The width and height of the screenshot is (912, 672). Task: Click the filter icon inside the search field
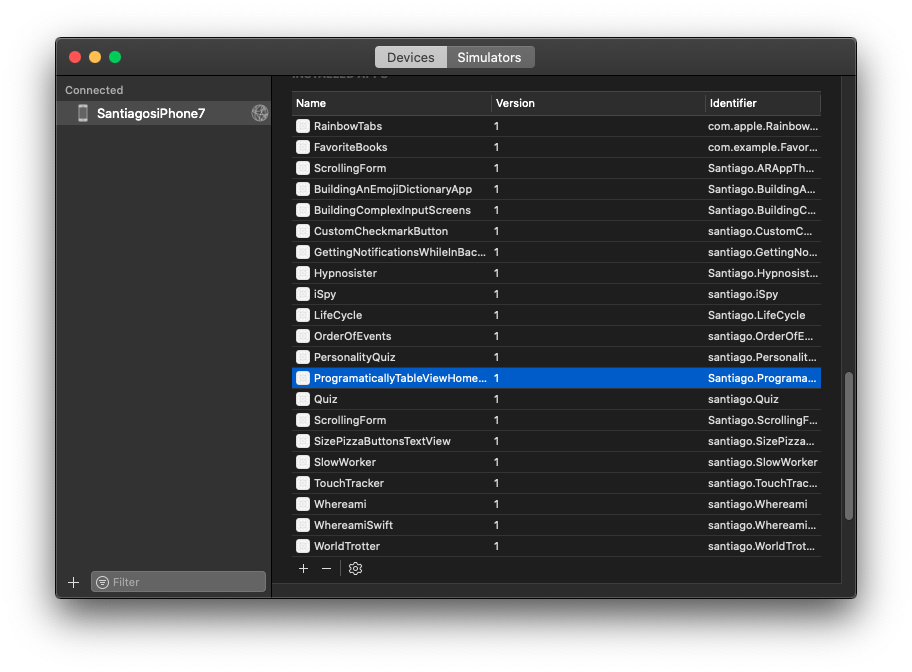coord(102,582)
